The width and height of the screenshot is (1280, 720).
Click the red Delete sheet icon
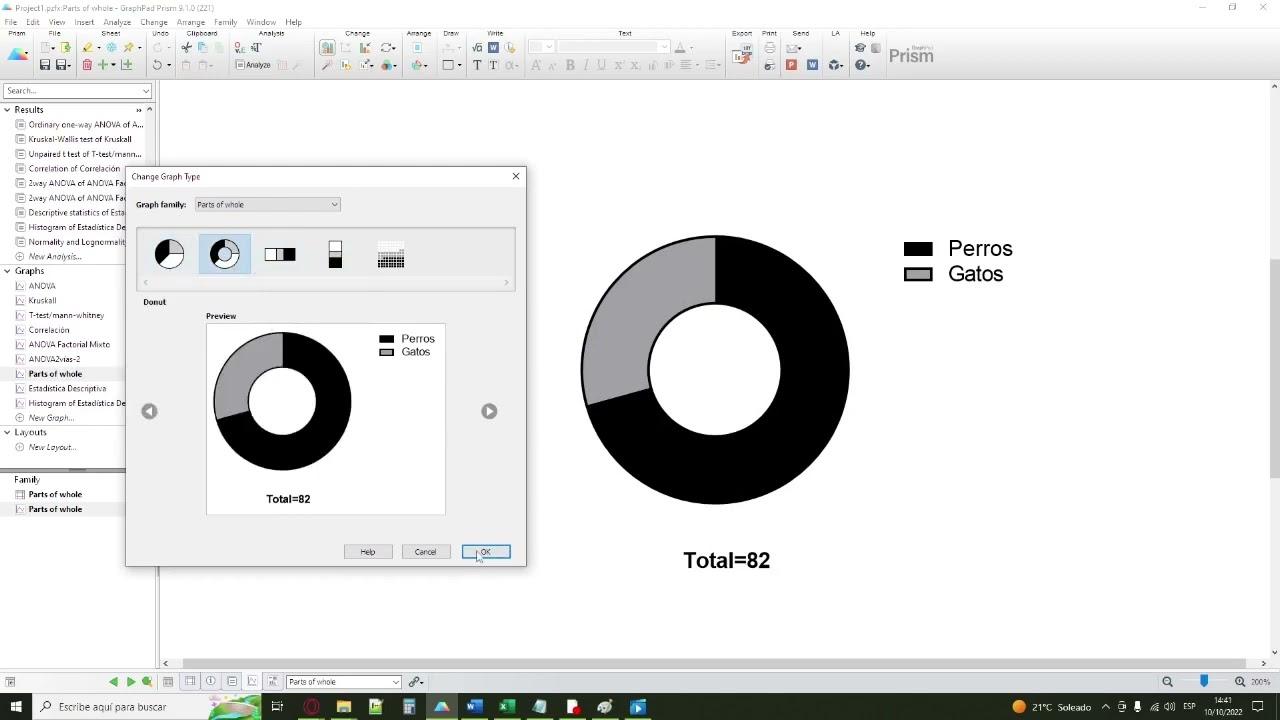(x=87, y=65)
